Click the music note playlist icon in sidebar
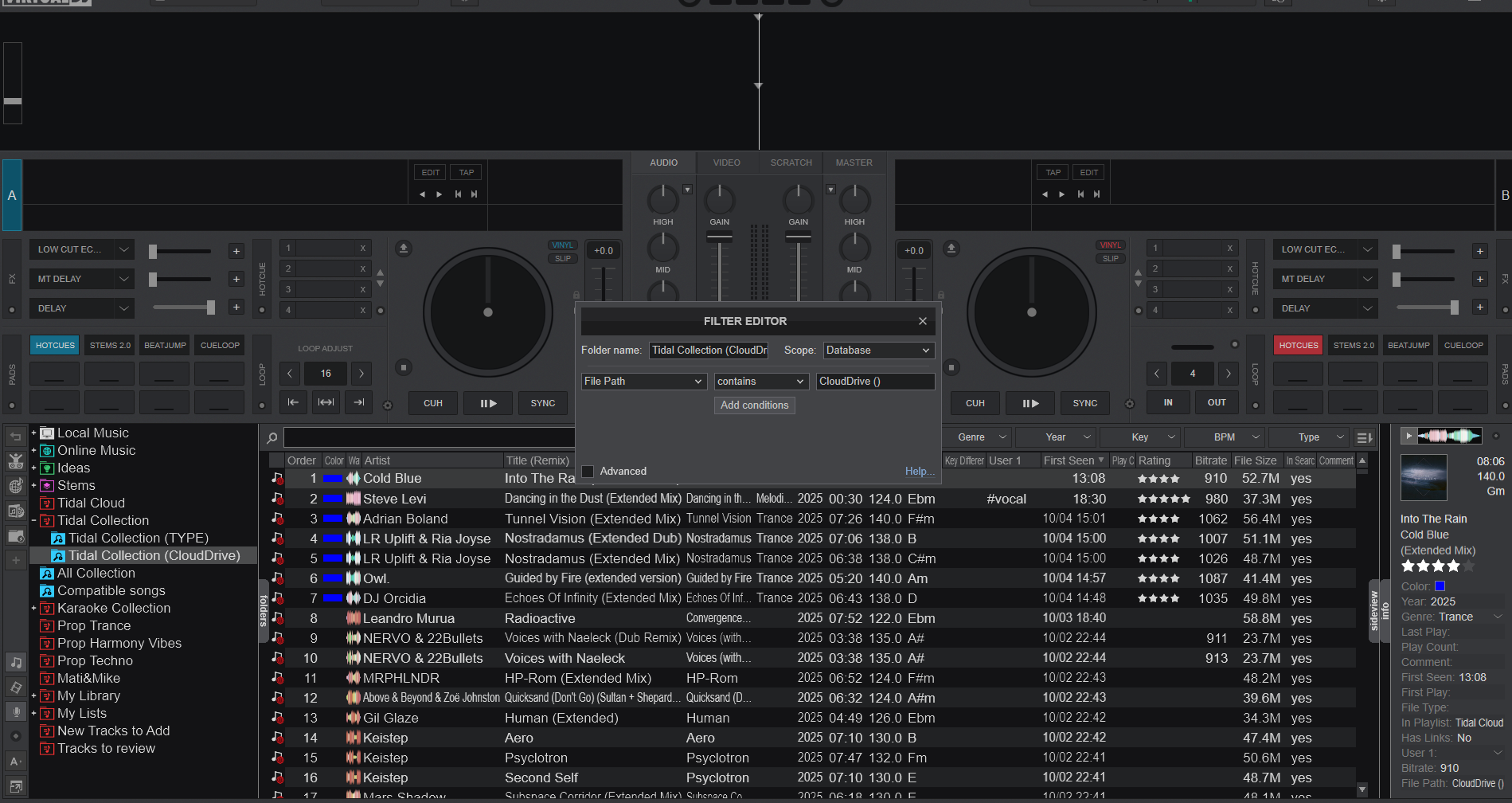The image size is (1512, 803). click(x=16, y=661)
